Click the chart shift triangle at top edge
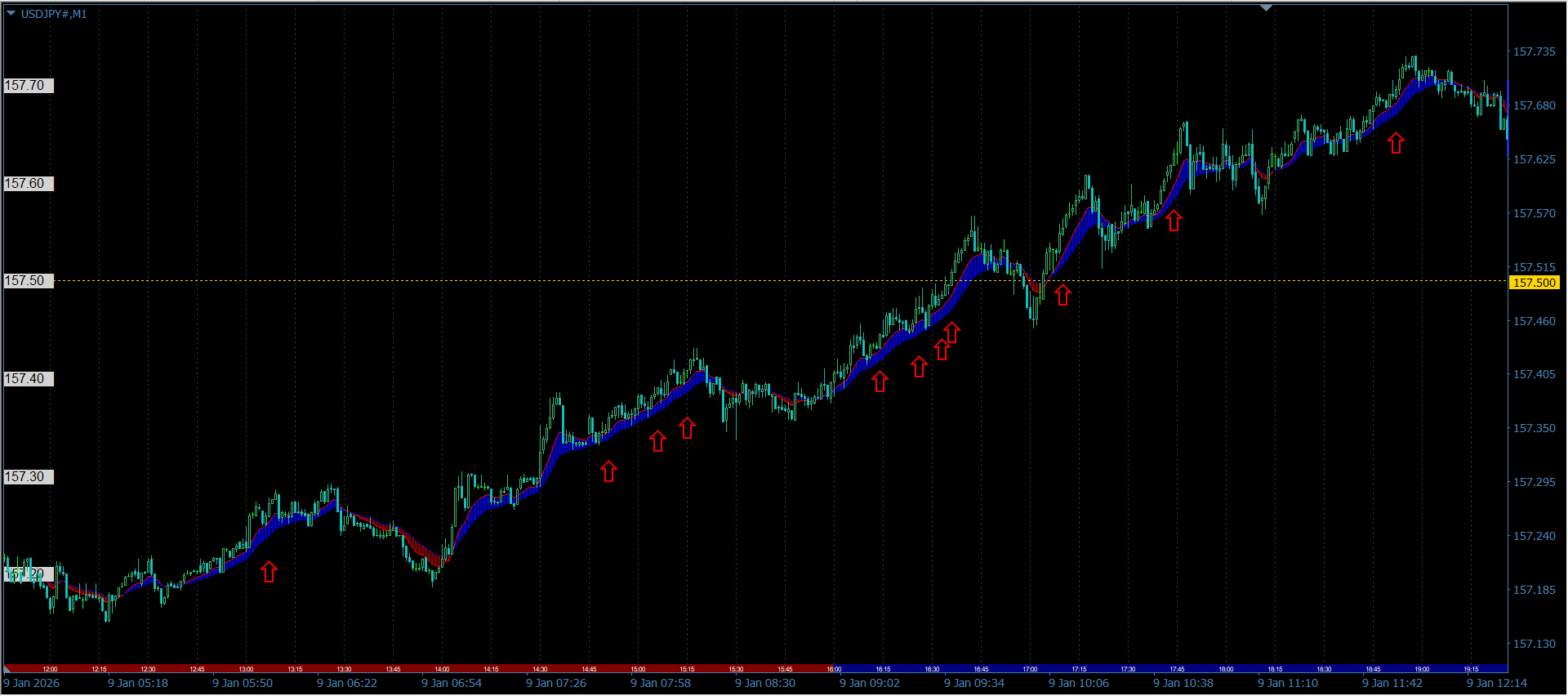 coord(1266,7)
